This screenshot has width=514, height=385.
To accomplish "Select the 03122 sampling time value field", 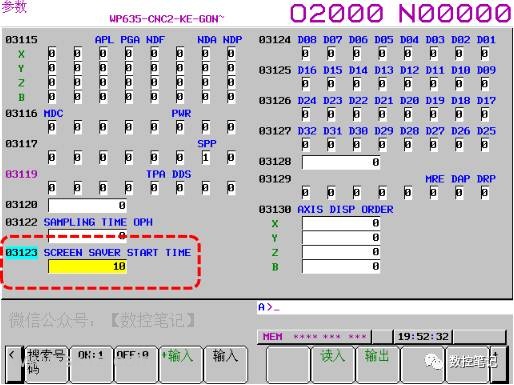I will click(88, 235).
